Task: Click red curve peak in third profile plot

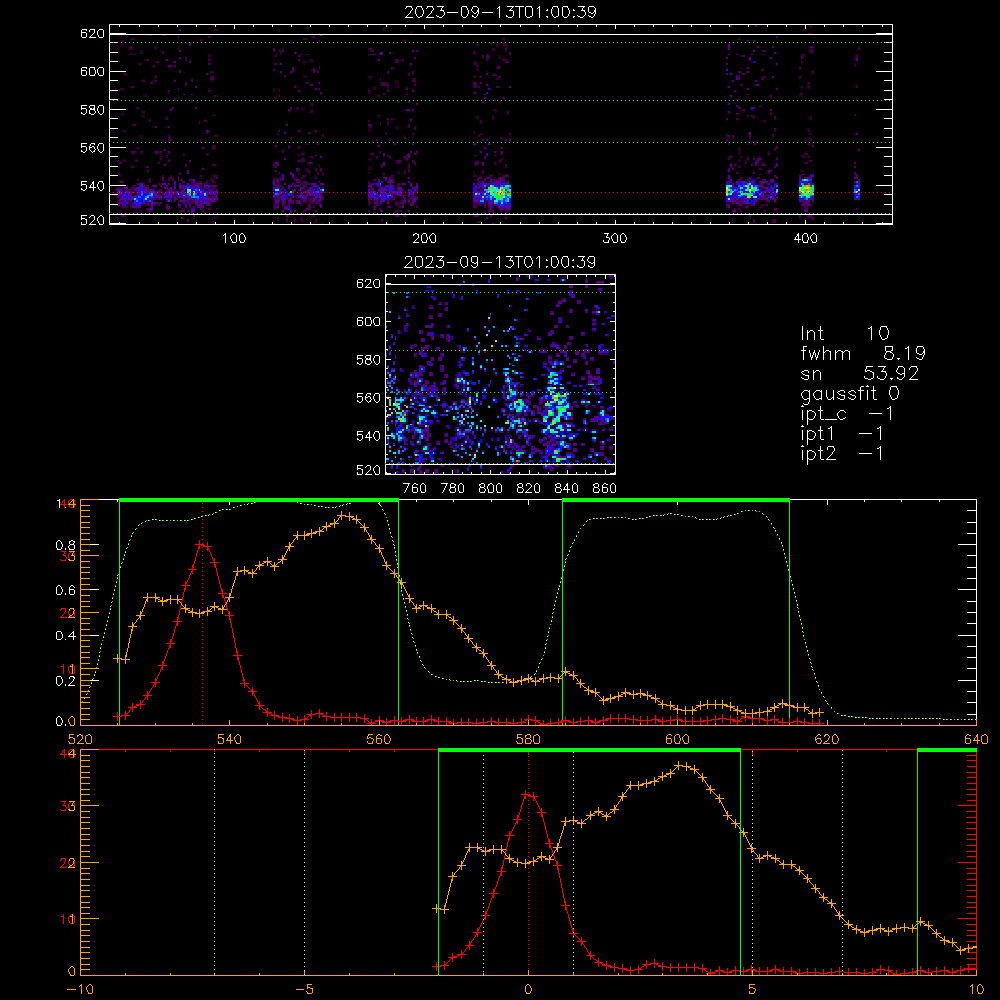Action: [202, 543]
